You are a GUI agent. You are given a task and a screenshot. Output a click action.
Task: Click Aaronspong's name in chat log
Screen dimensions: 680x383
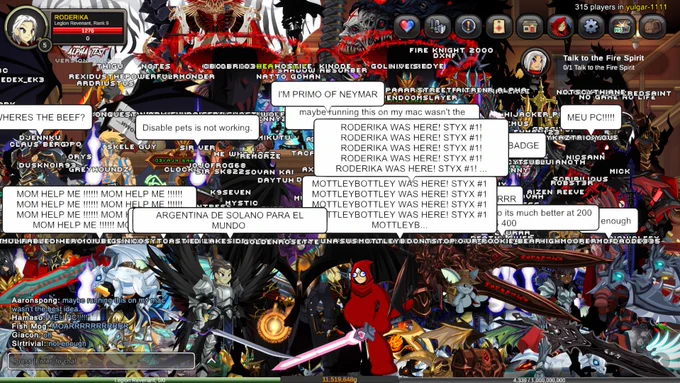tap(35, 300)
